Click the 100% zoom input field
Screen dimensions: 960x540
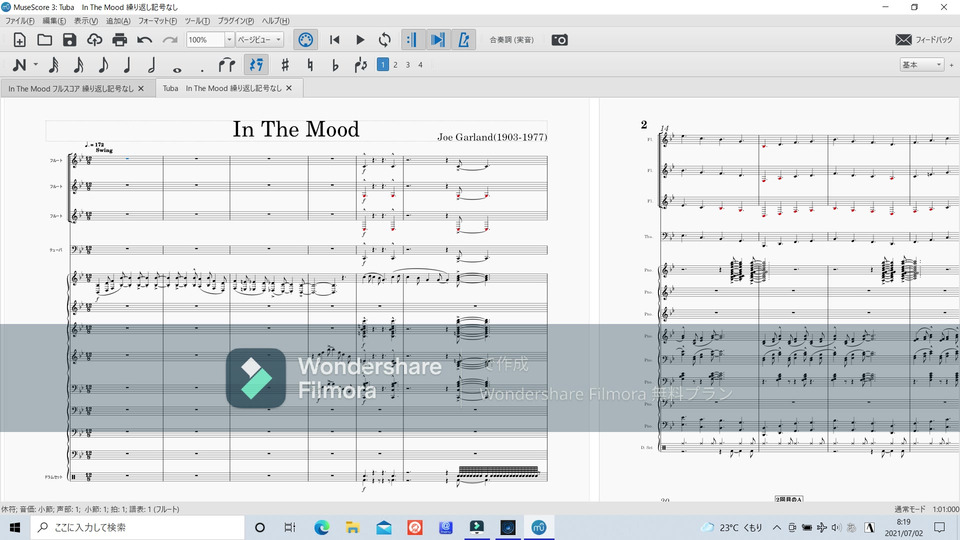click(205, 40)
